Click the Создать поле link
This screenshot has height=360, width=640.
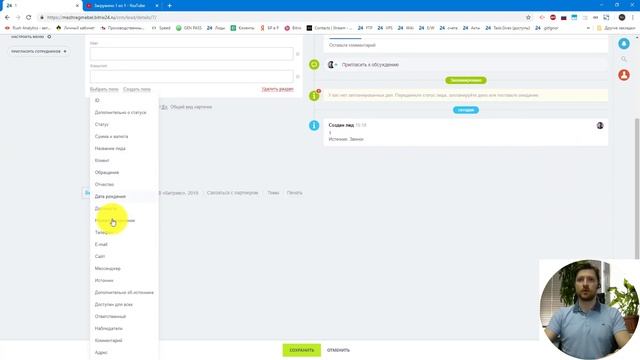click(x=137, y=89)
